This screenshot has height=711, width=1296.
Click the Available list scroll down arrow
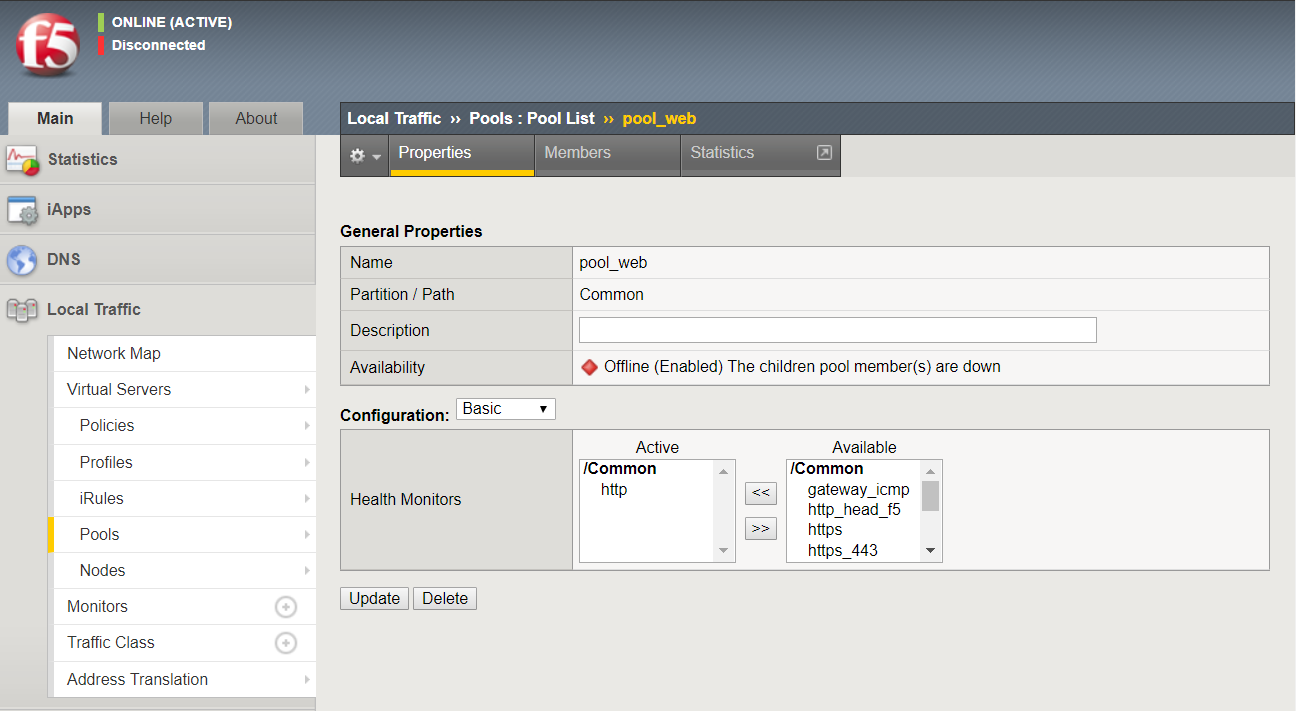pyautogui.click(x=930, y=551)
